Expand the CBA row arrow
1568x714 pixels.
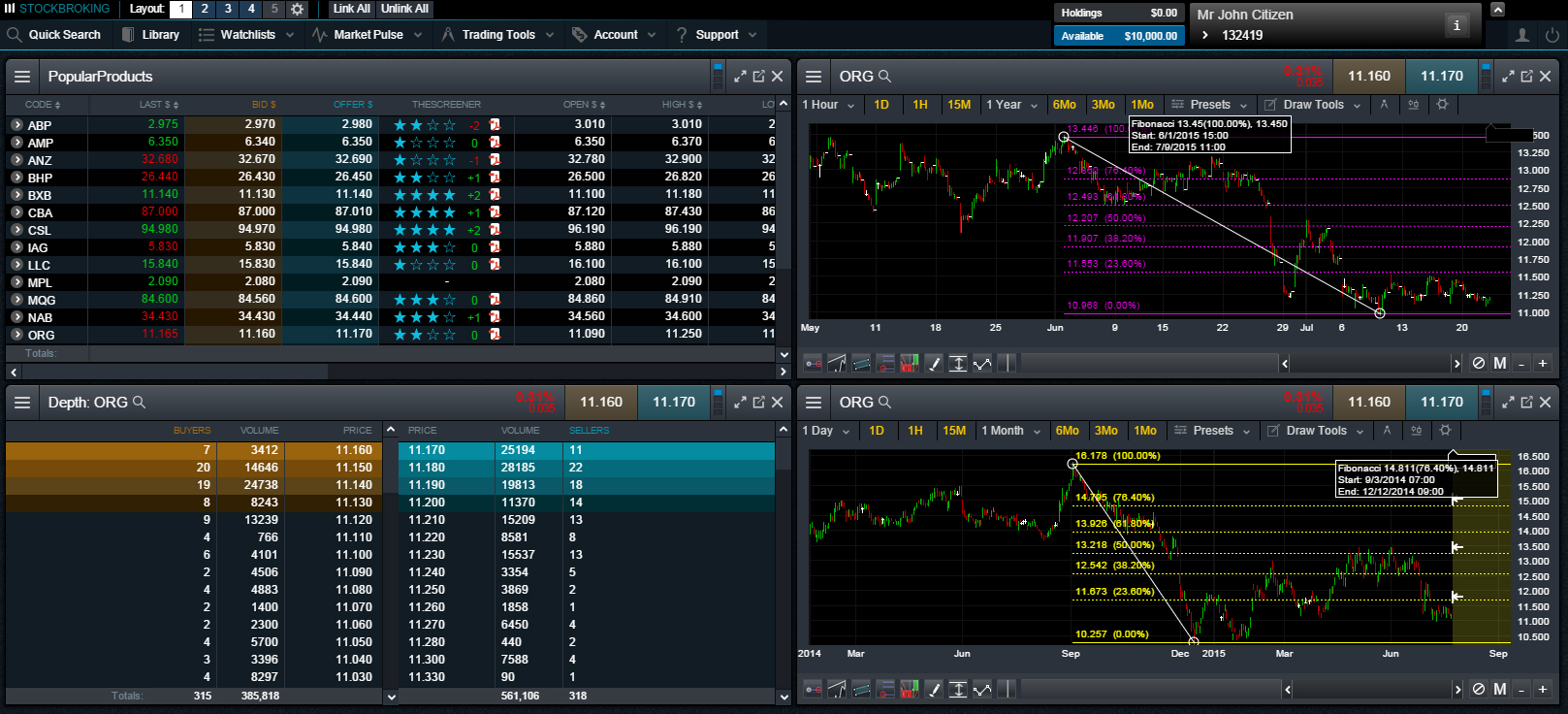pos(16,212)
